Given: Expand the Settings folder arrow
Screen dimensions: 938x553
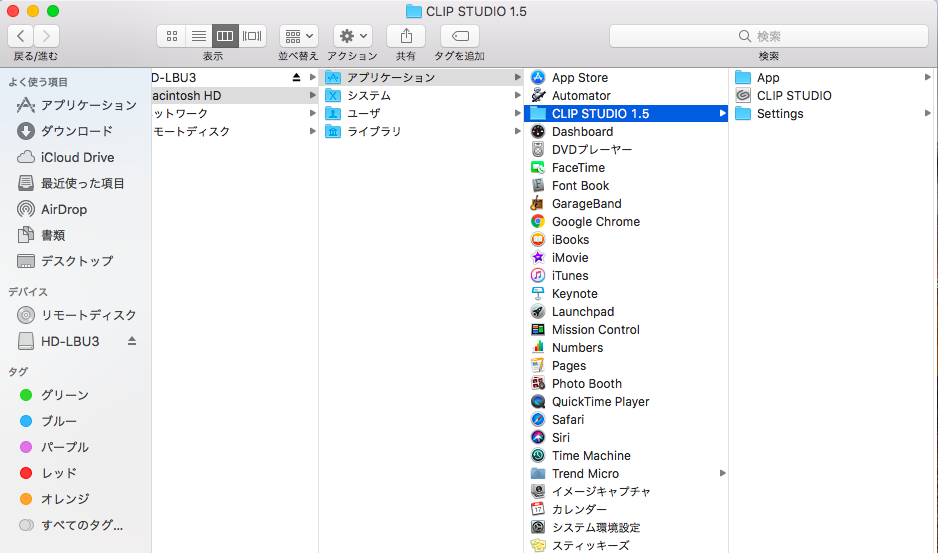Looking at the screenshot, I should pyautogui.click(x=927, y=113).
